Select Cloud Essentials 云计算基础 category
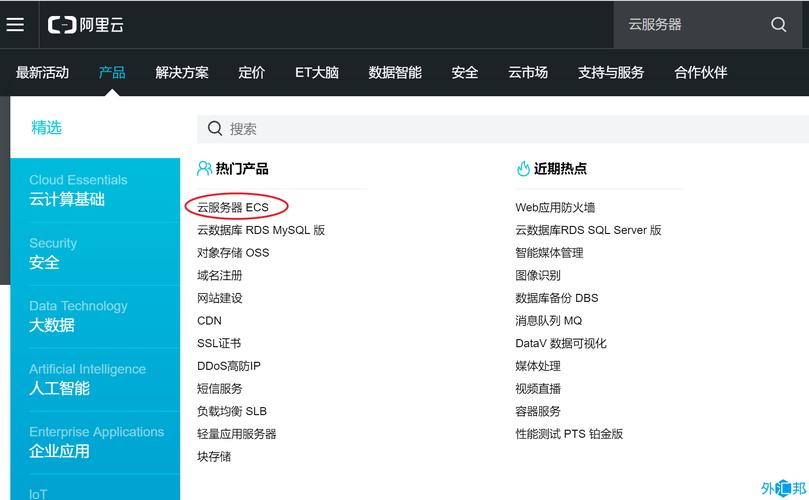 coord(95,190)
